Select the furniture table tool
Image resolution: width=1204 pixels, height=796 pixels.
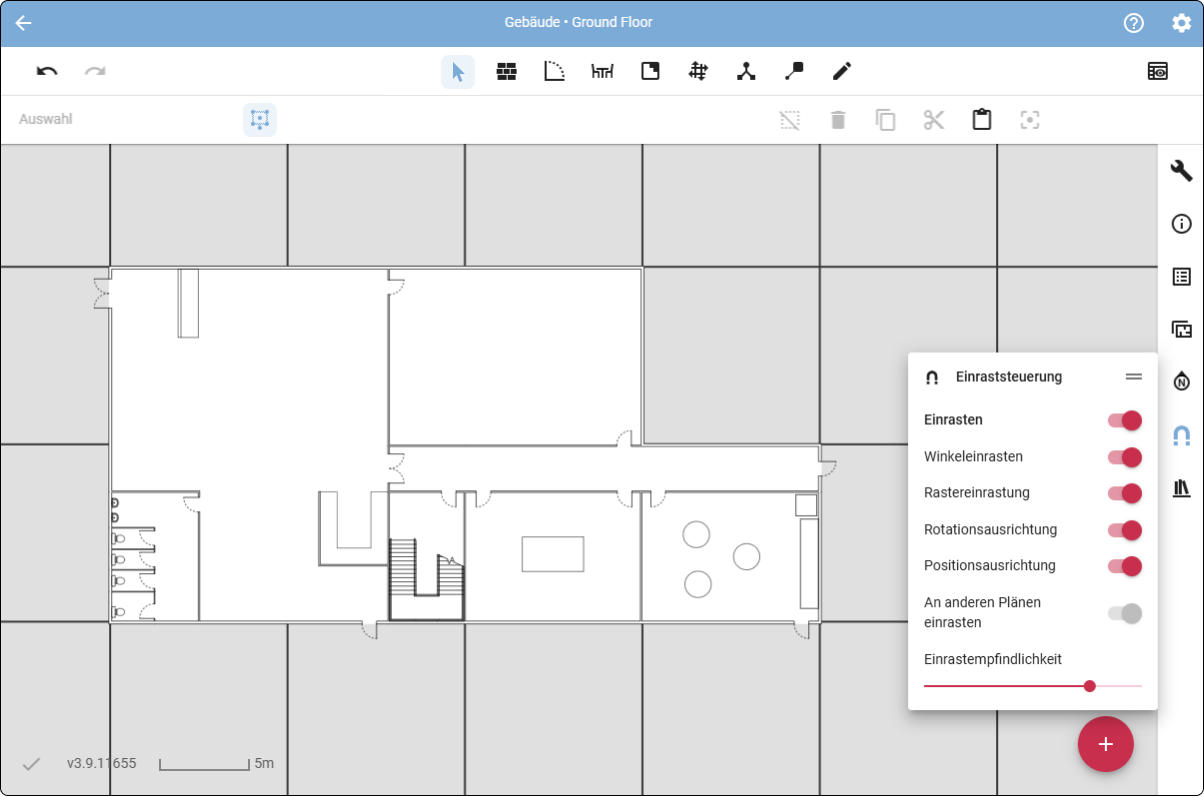pos(602,71)
